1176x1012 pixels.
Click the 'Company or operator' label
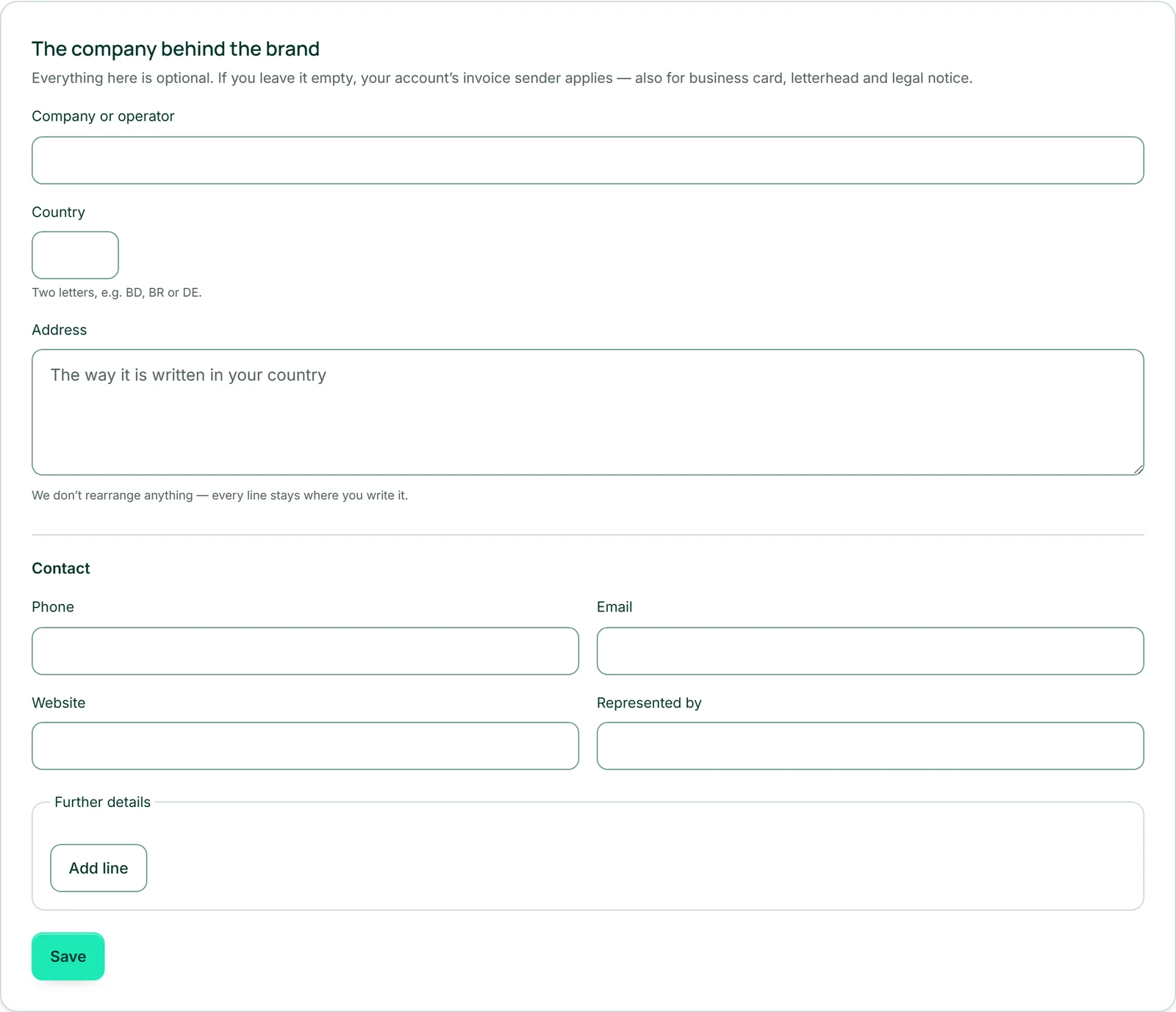click(103, 116)
